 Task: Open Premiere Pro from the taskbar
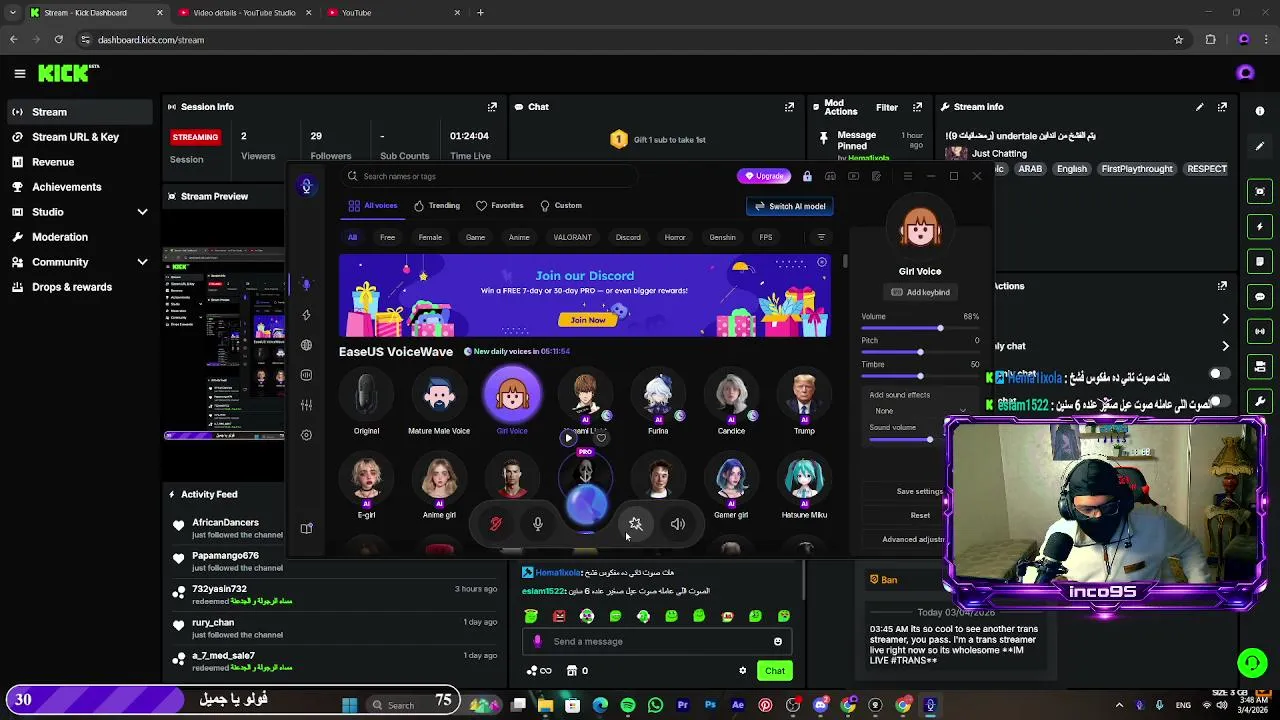tap(683, 705)
